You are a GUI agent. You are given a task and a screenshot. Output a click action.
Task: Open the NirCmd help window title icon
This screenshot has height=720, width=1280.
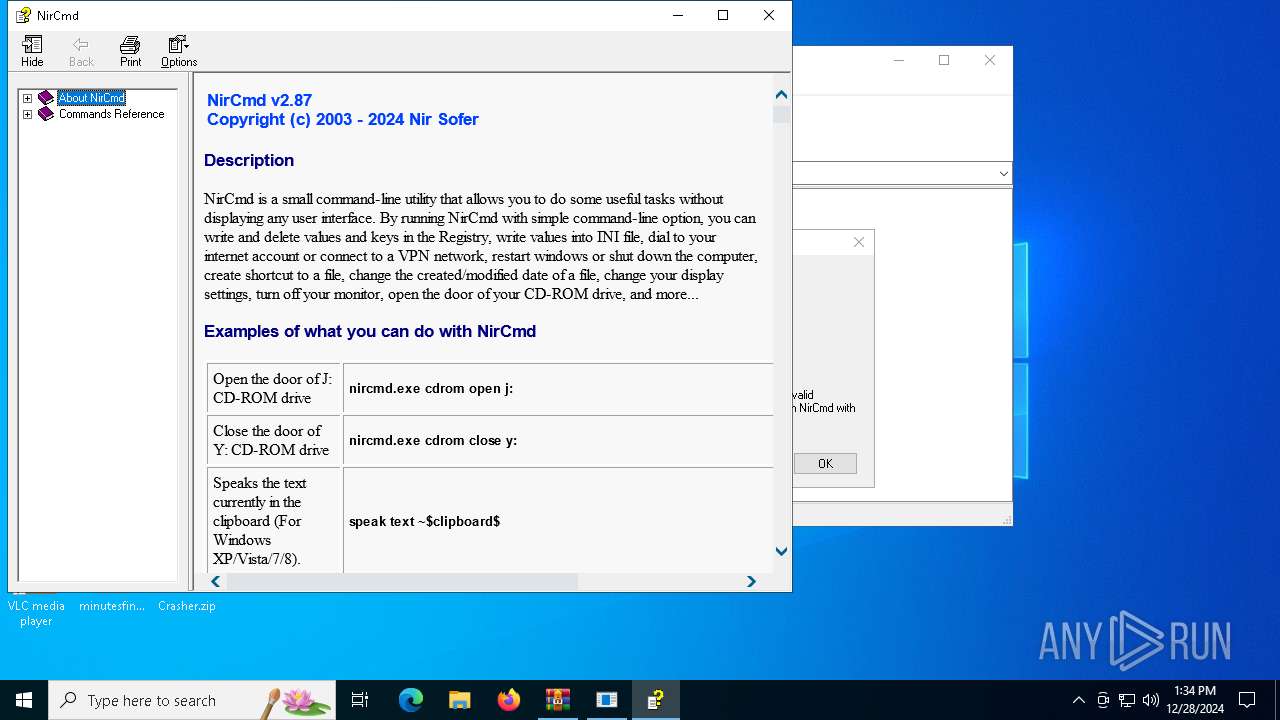tap(23, 15)
